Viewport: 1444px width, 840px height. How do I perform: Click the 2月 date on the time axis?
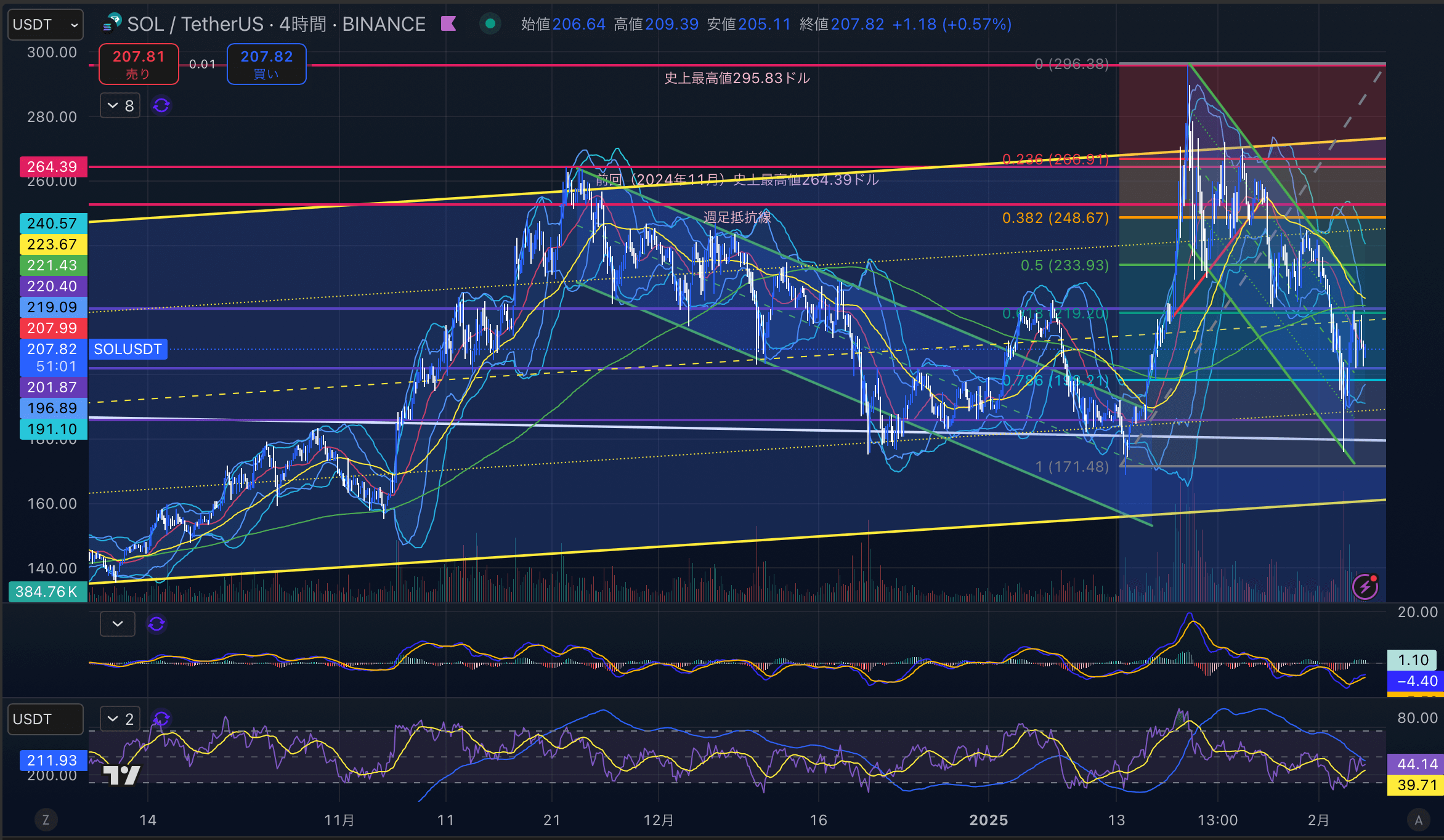(x=1318, y=820)
